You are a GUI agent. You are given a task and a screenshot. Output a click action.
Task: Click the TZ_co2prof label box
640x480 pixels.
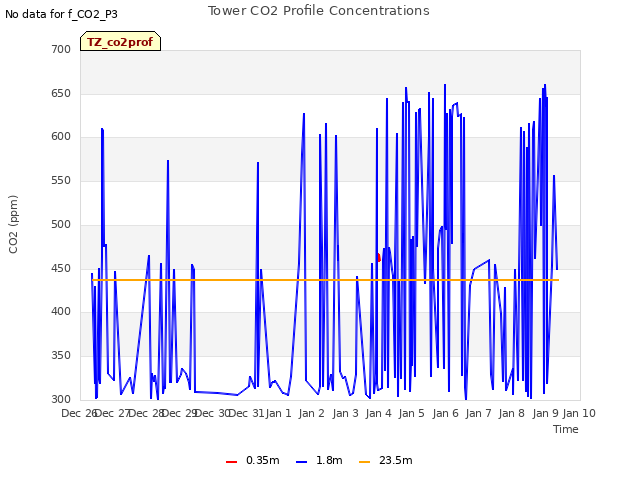(x=120, y=41)
